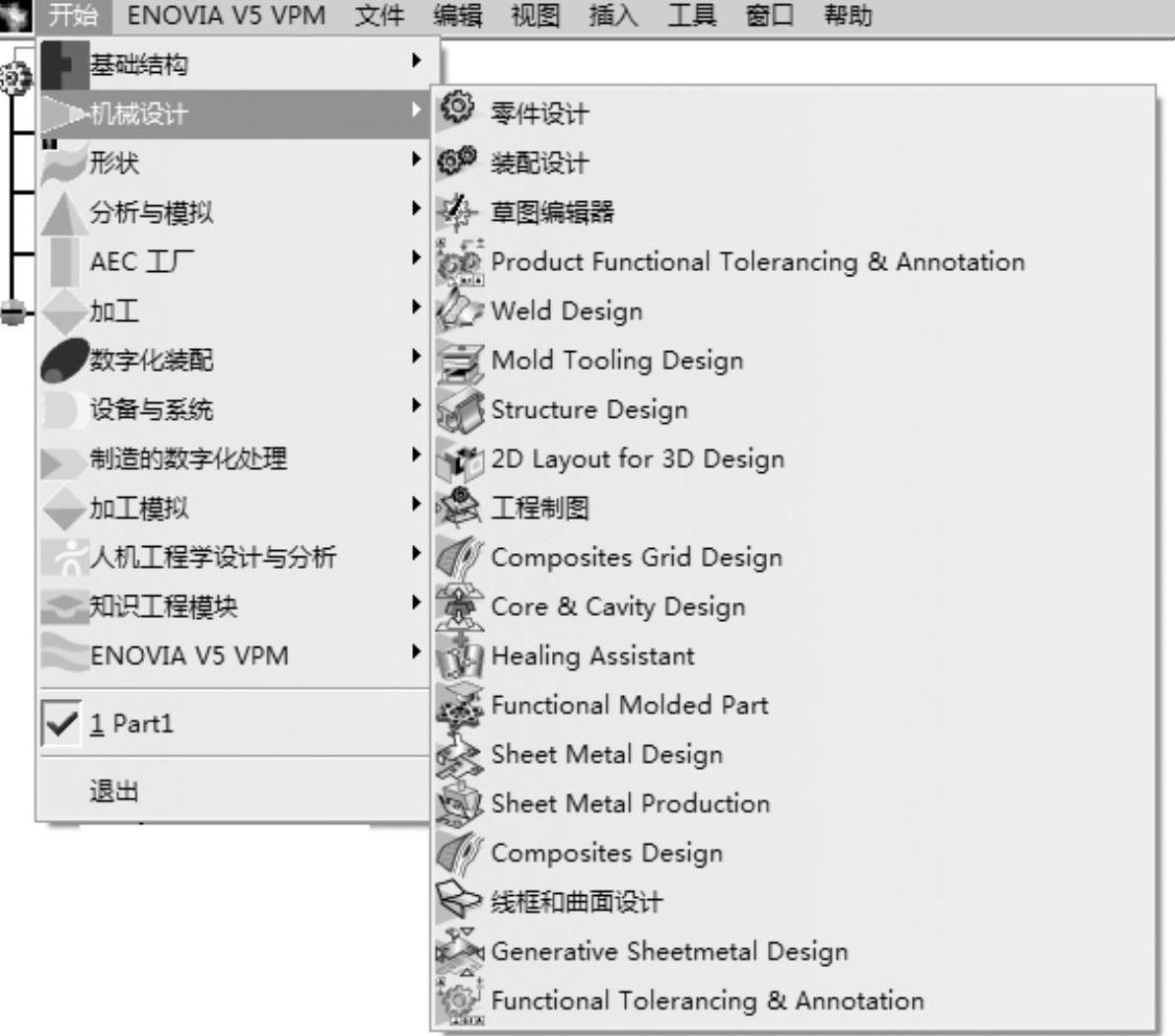Click the 基础结构 category icon

point(64,64)
